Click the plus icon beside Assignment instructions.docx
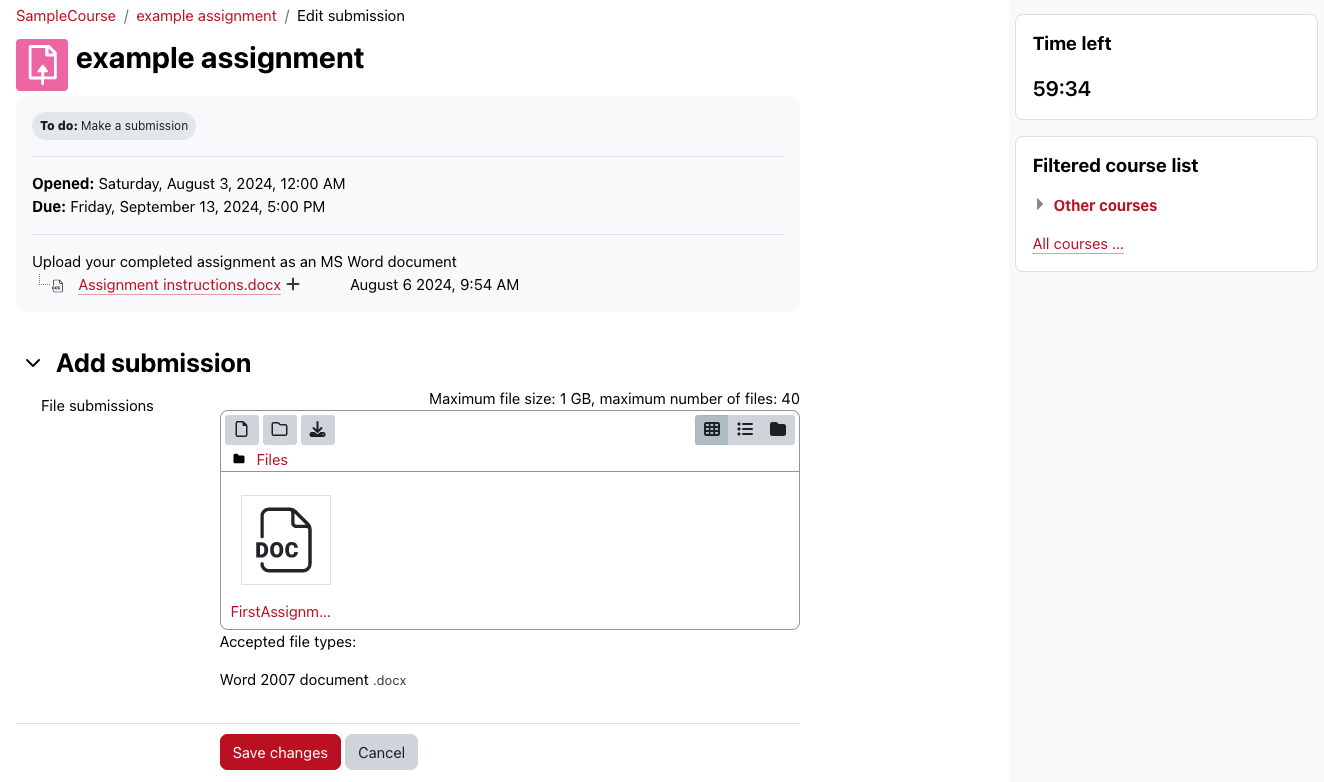Screen dimensions: 1324x782 tap(293, 284)
